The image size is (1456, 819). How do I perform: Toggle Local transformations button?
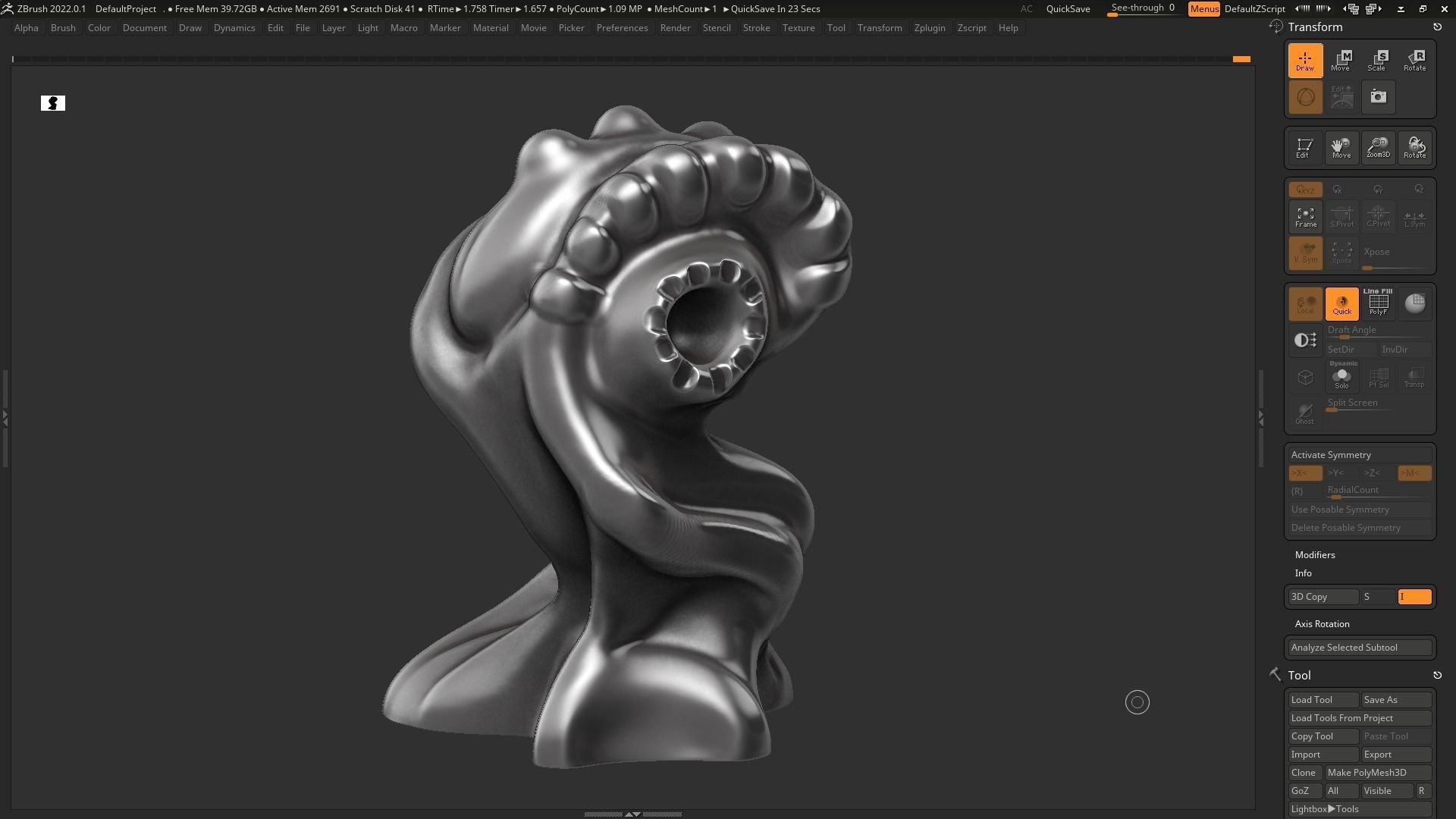coord(1305,303)
